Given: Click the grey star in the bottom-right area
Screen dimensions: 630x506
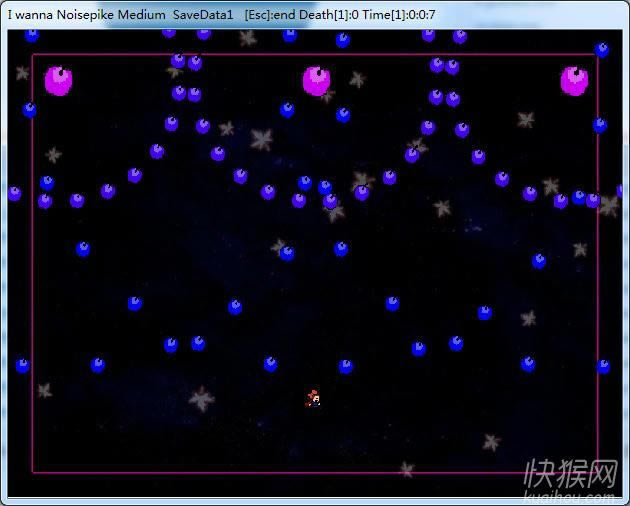Looking at the screenshot, I should [x=491, y=441].
